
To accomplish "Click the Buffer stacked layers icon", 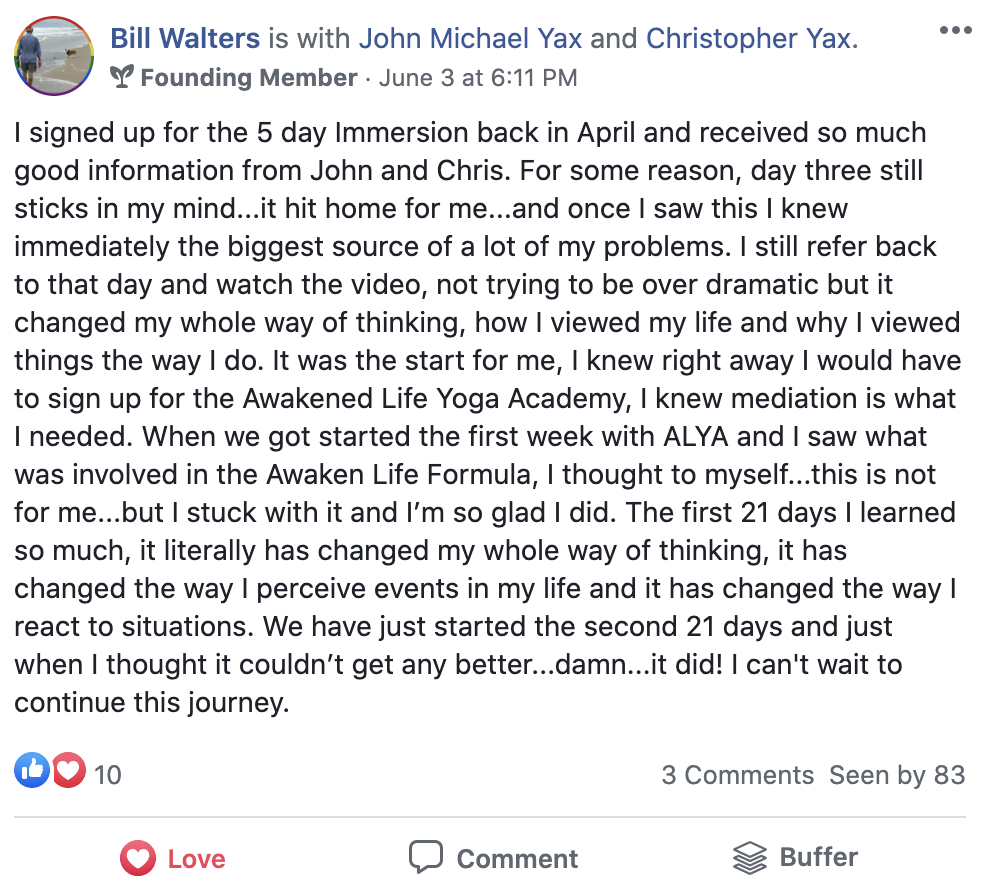I will tap(750, 857).
